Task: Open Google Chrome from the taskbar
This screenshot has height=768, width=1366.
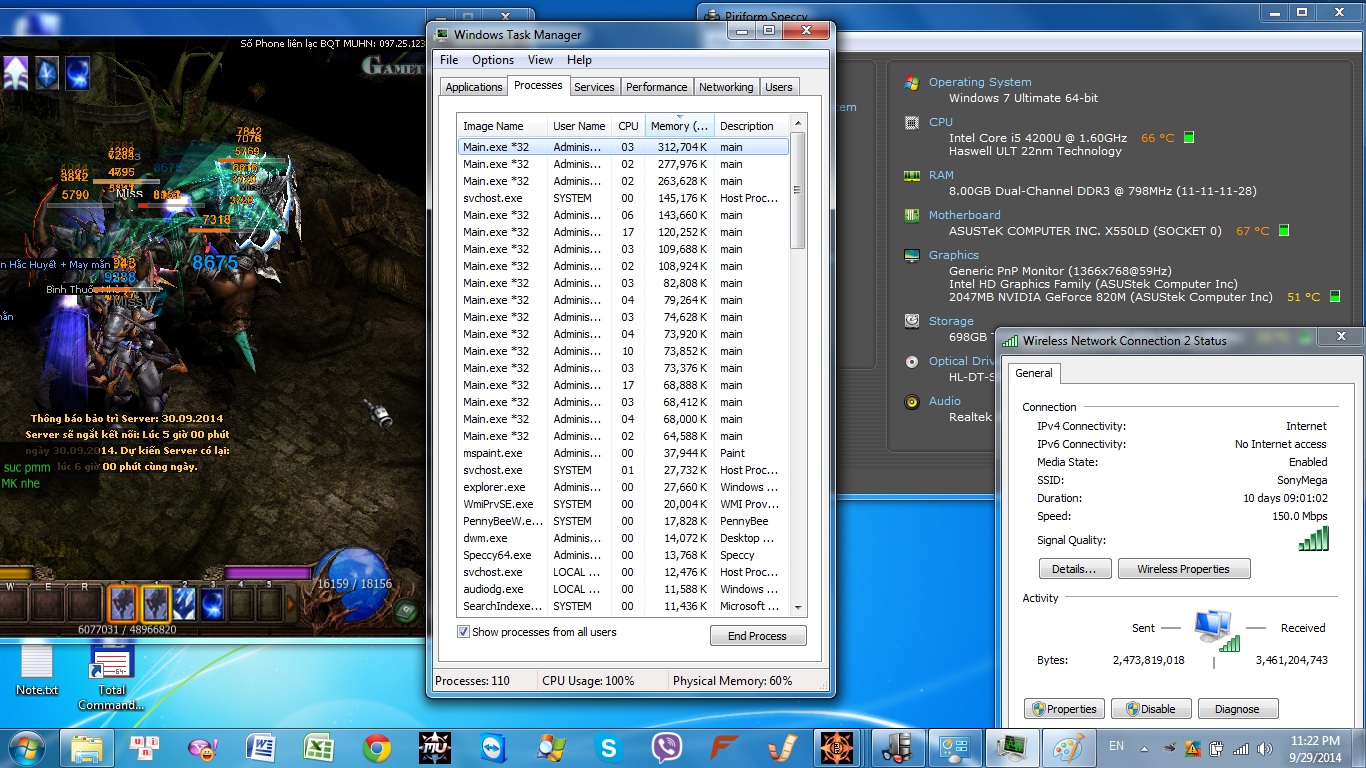Action: click(377, 748)
